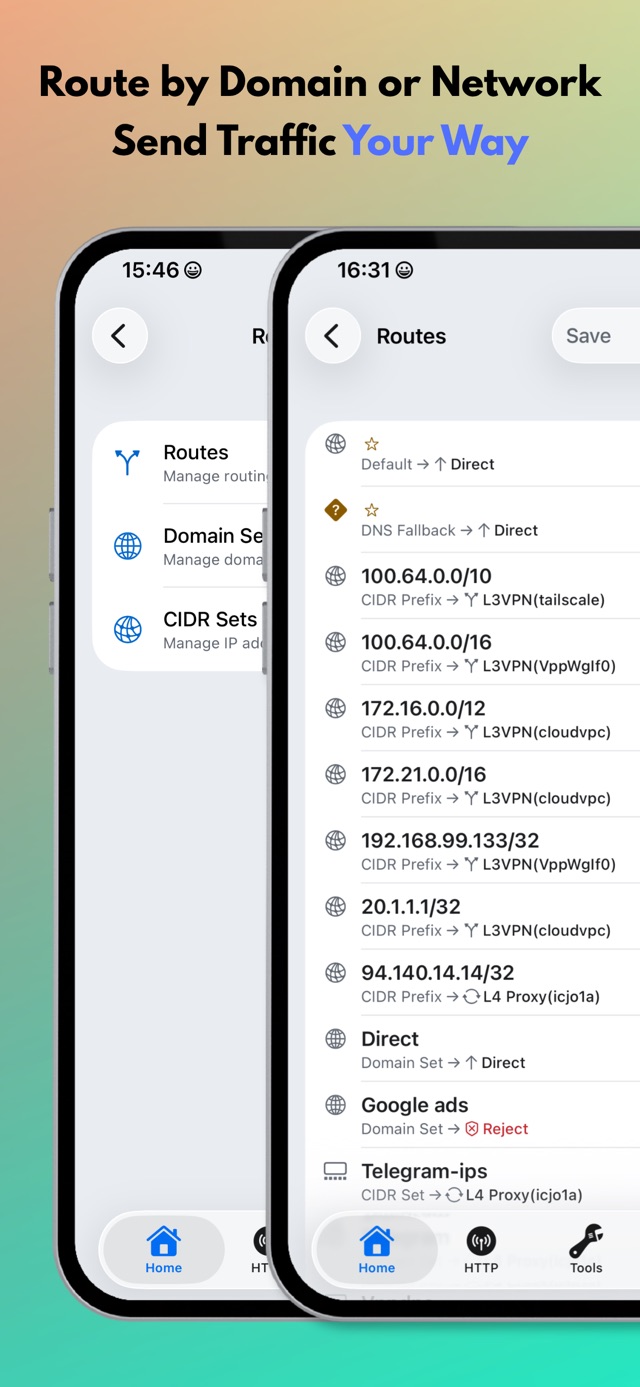Viewport: 640px width, 1387px height.
Task: Click the globe icon next to Domain Sets
Action: 127,546
